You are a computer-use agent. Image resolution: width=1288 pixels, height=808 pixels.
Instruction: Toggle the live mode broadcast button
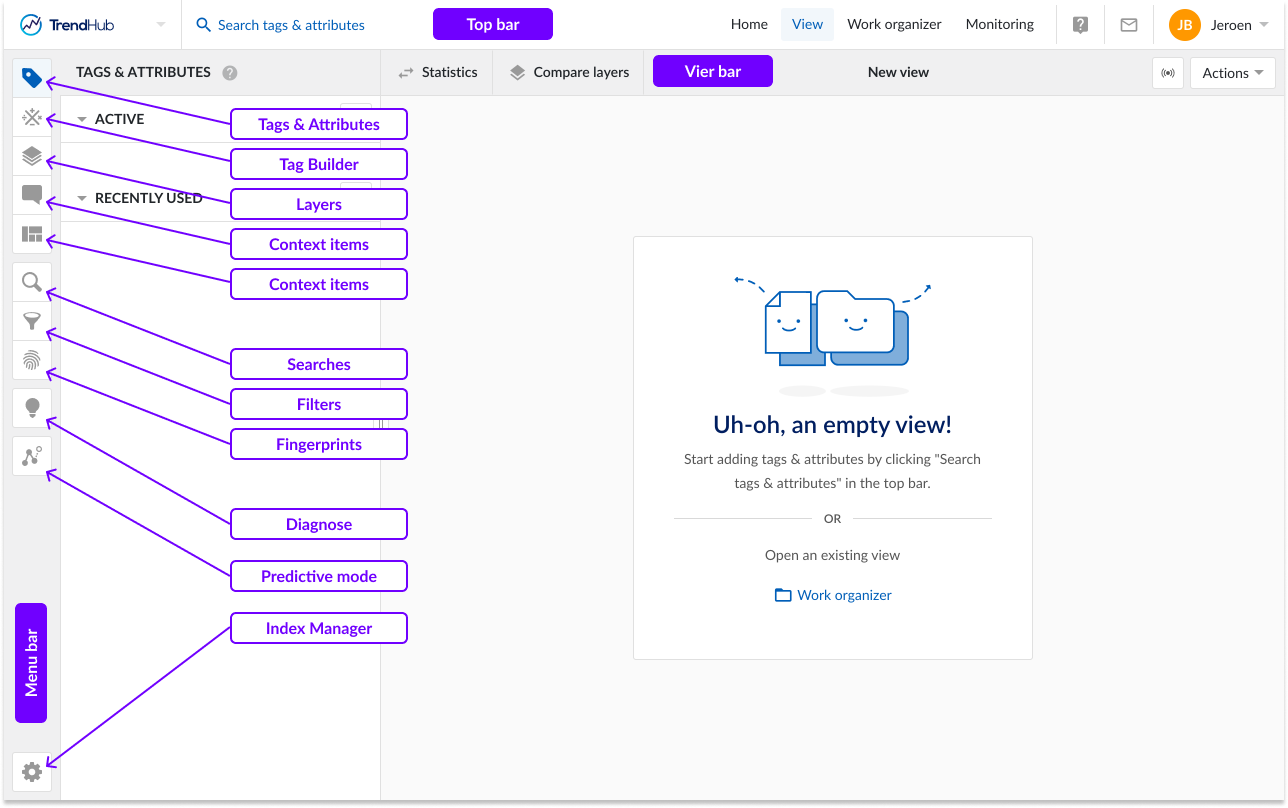(1166, 73)
